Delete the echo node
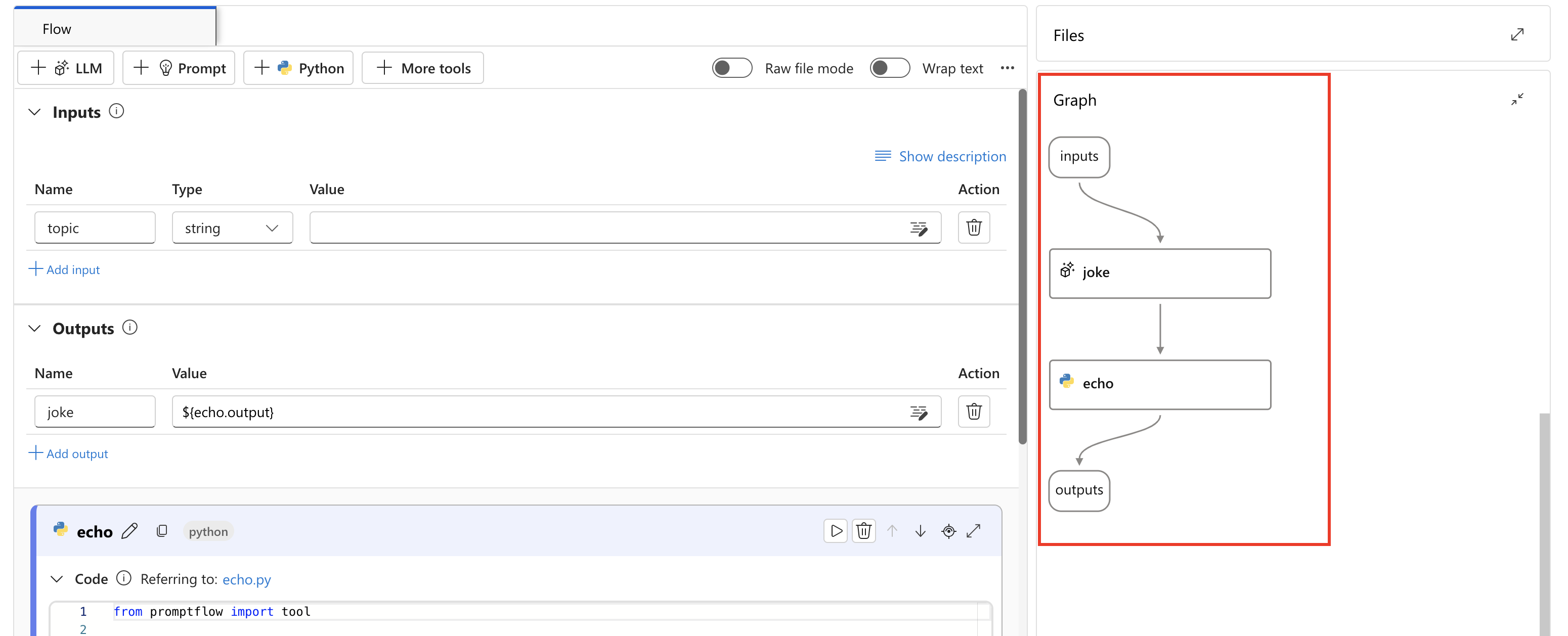 pyautogui.click(x=864, y=531)
